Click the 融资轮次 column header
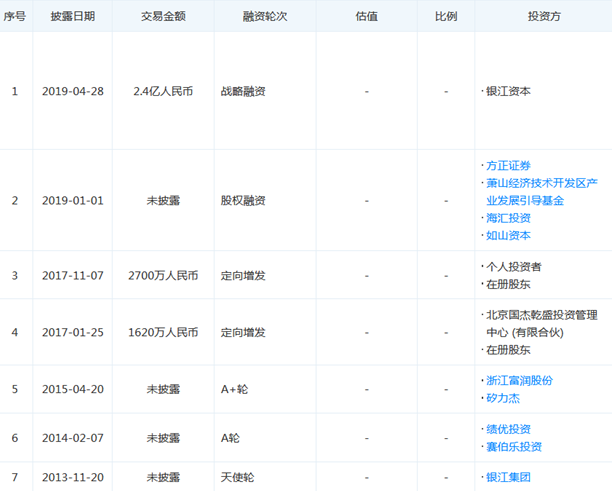This screenshot has width=612, height=492. coord(265,16)
